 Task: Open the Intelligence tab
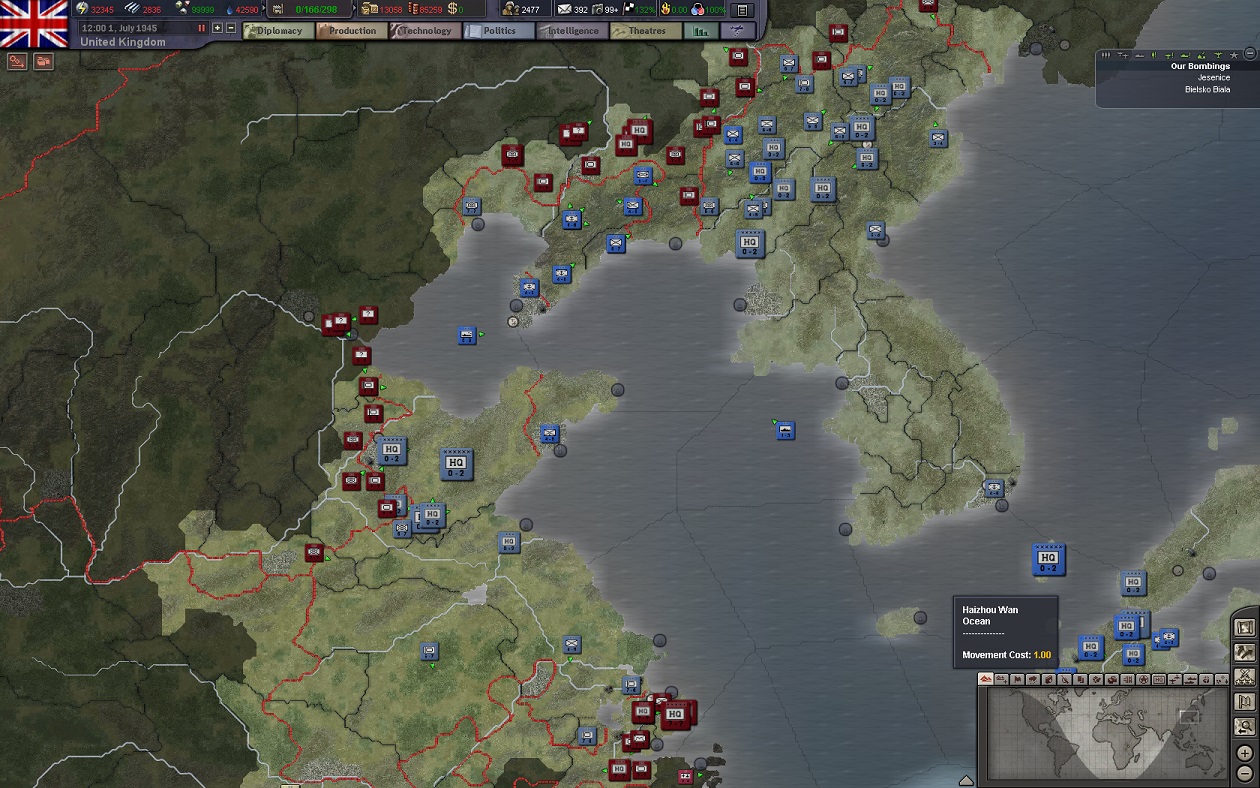tap(574, 30)
